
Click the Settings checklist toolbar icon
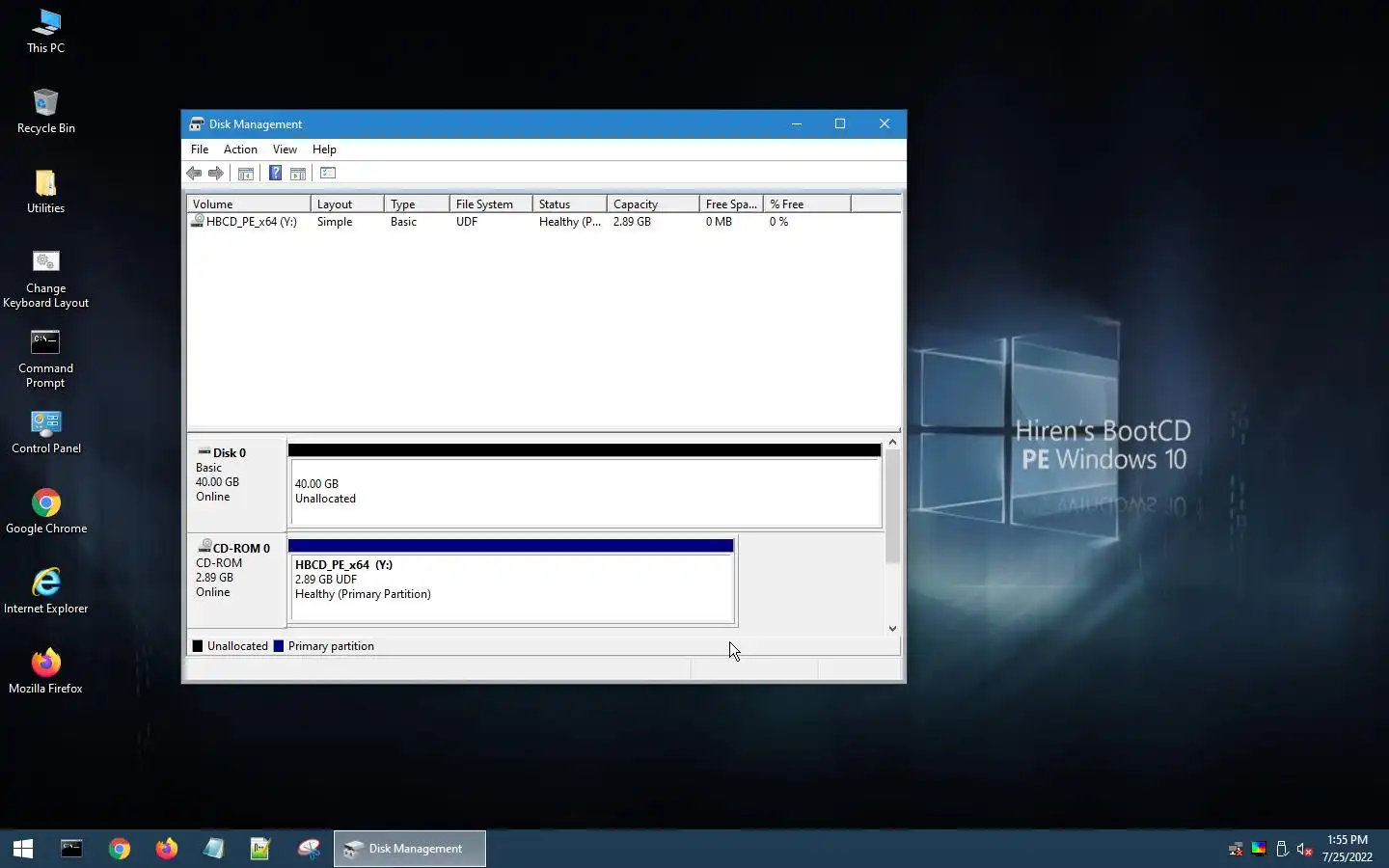point(328,173)
